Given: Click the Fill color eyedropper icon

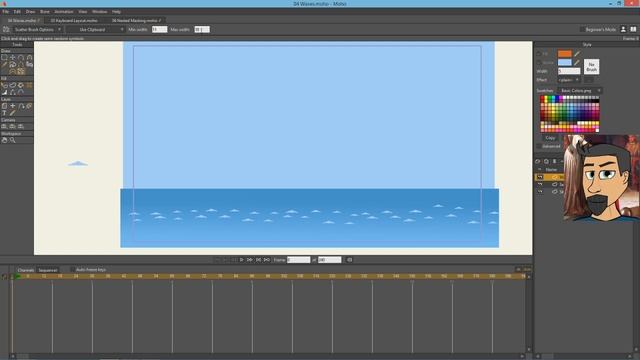Looking at the screenshot, I should pos(577,54).
